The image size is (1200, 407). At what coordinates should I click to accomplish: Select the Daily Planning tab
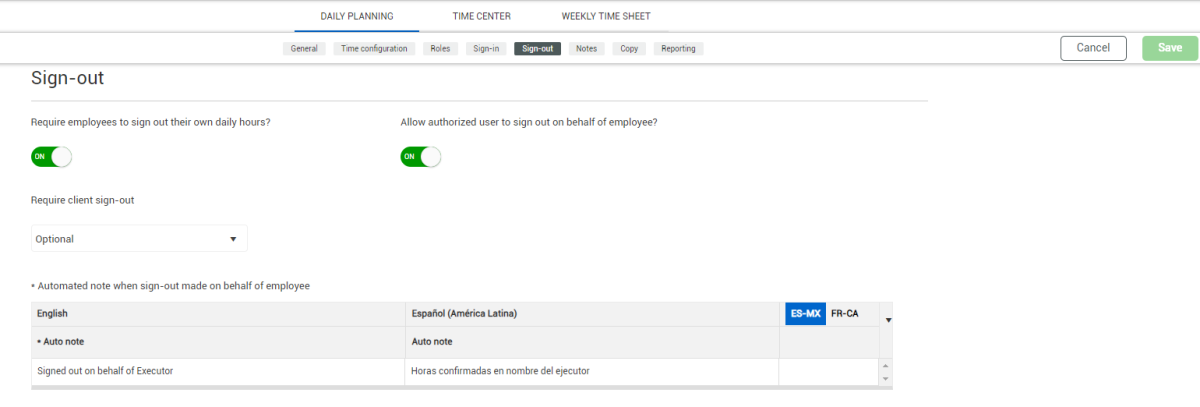(x=356, y=16)
